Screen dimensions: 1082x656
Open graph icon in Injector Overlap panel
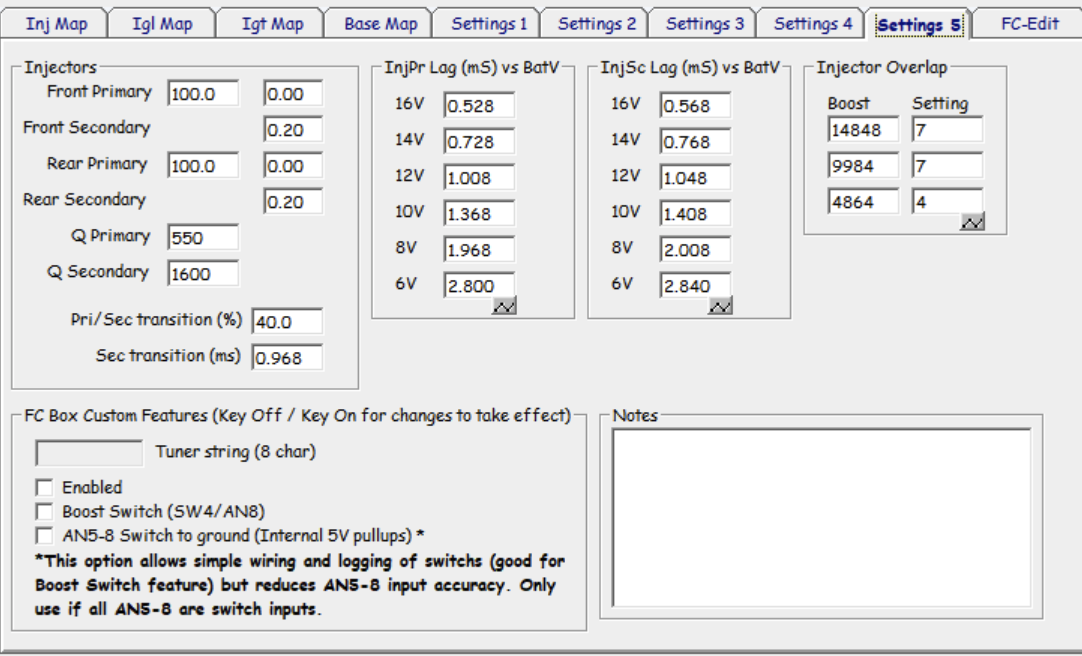click(972, 222)
